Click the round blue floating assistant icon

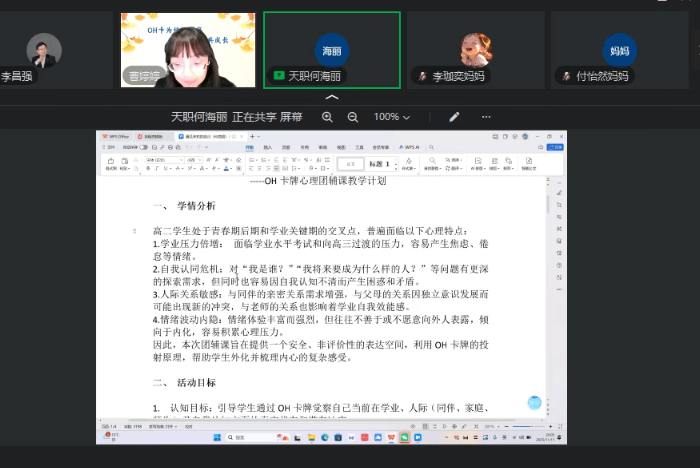tap(535, 402)
